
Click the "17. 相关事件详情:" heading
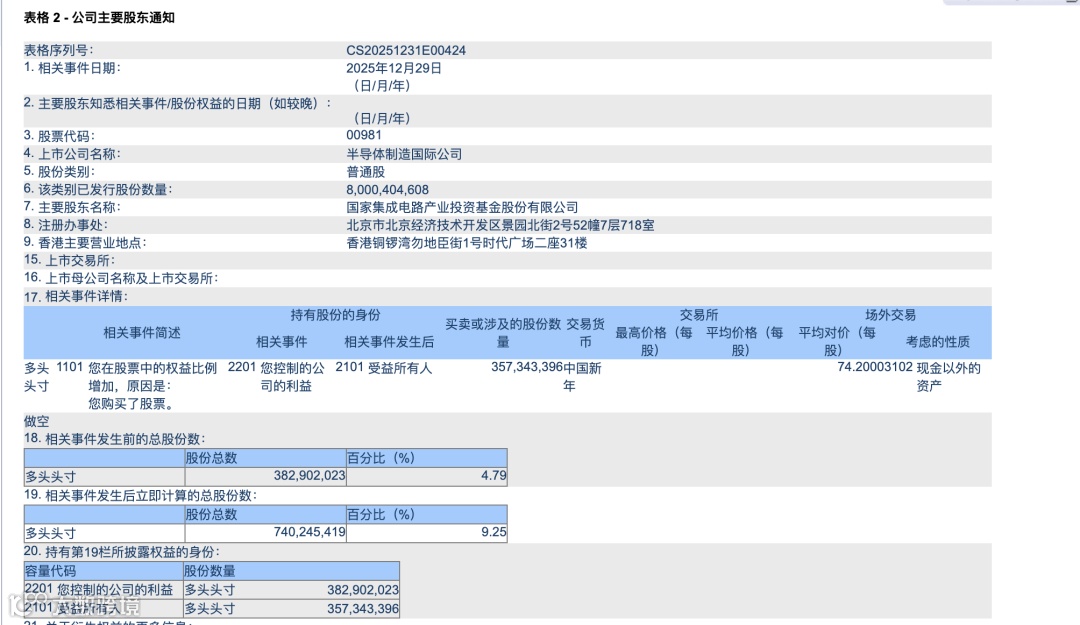click(x=76, y=296)
